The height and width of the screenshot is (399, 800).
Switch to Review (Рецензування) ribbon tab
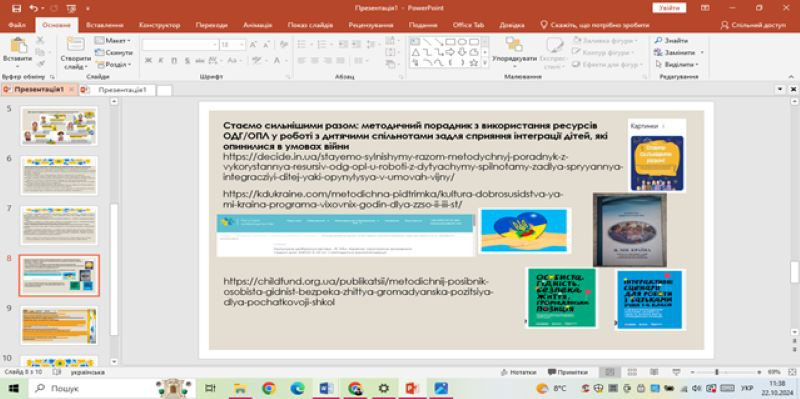(371, 25)
